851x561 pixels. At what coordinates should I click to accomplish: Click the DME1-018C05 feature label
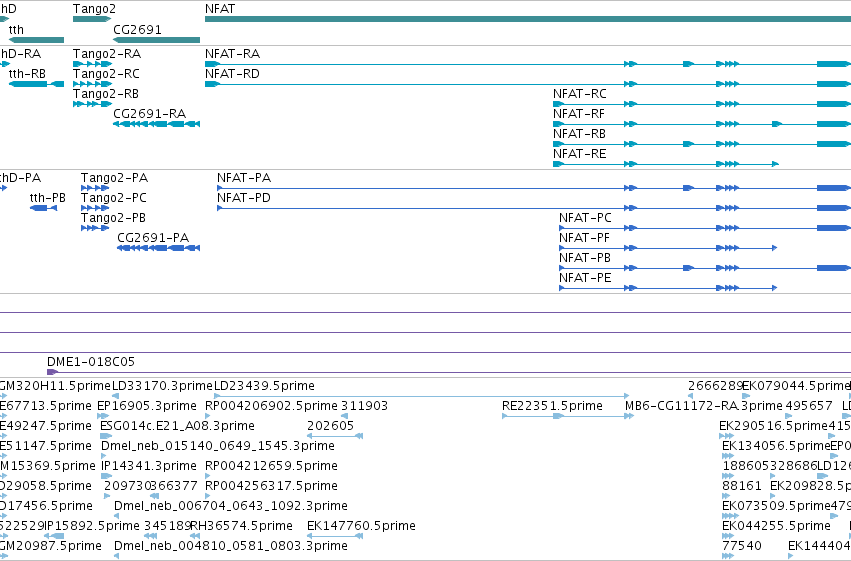91,362
